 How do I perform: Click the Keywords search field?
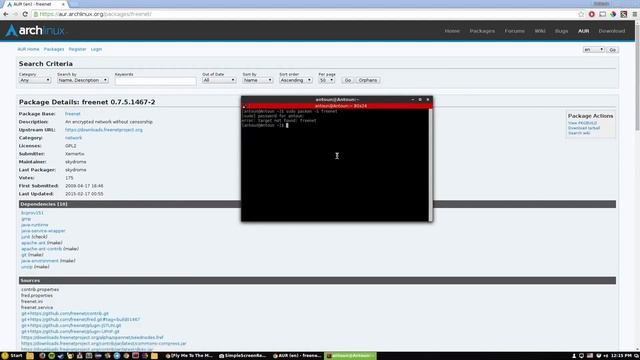click(156, 81)
